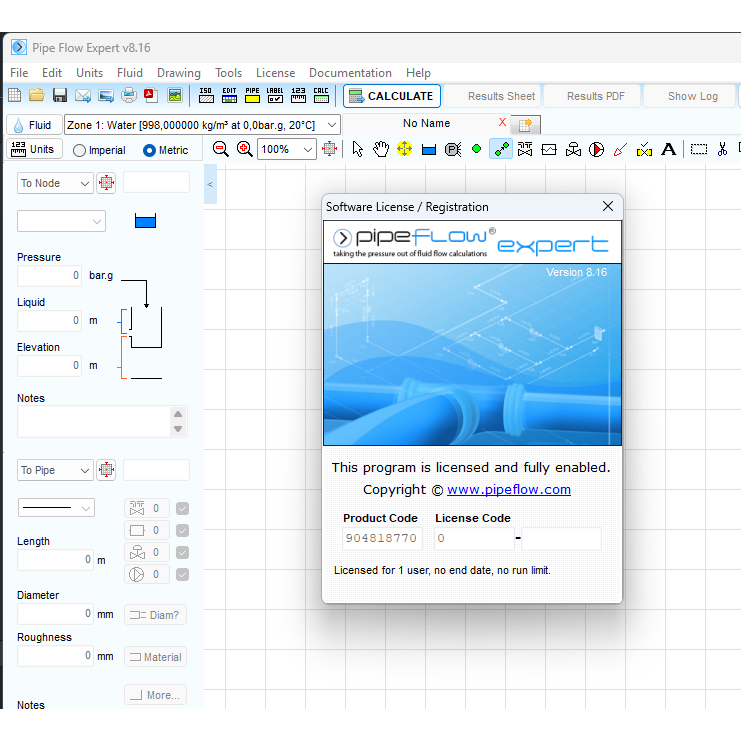Select the add tank tool
The height and width of the screenshot is (741, 741).
pos(429,150)
